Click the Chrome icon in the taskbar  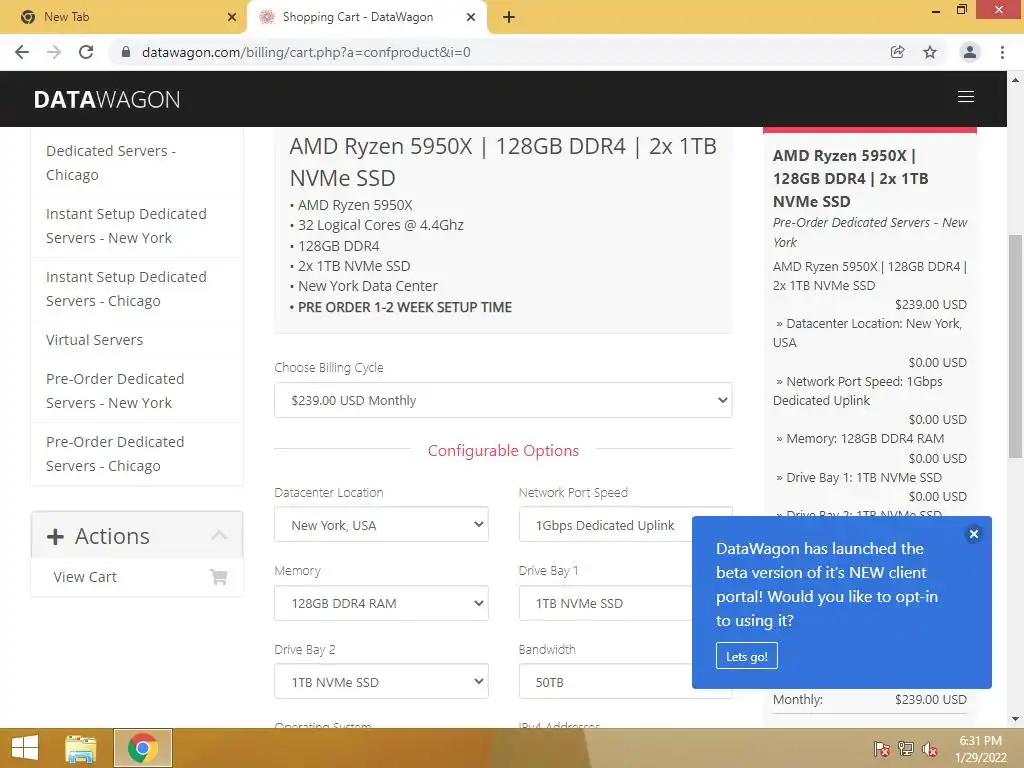pyautogui.click(x=143, y=748)
